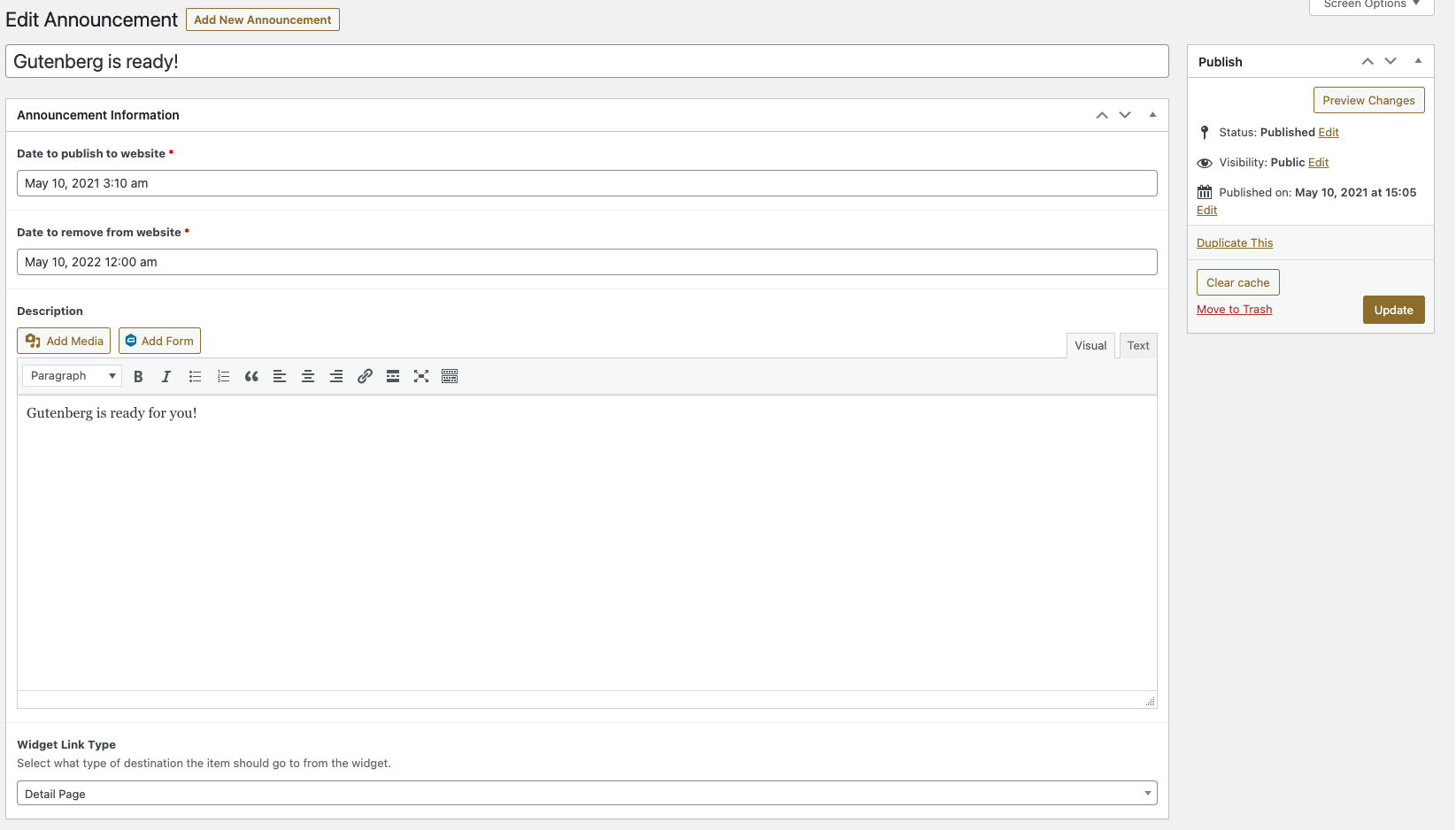The height and width of the screenshot is (830, 1456).
Task: Click the calendar icon by Published on
Action: coord(1205,192)
